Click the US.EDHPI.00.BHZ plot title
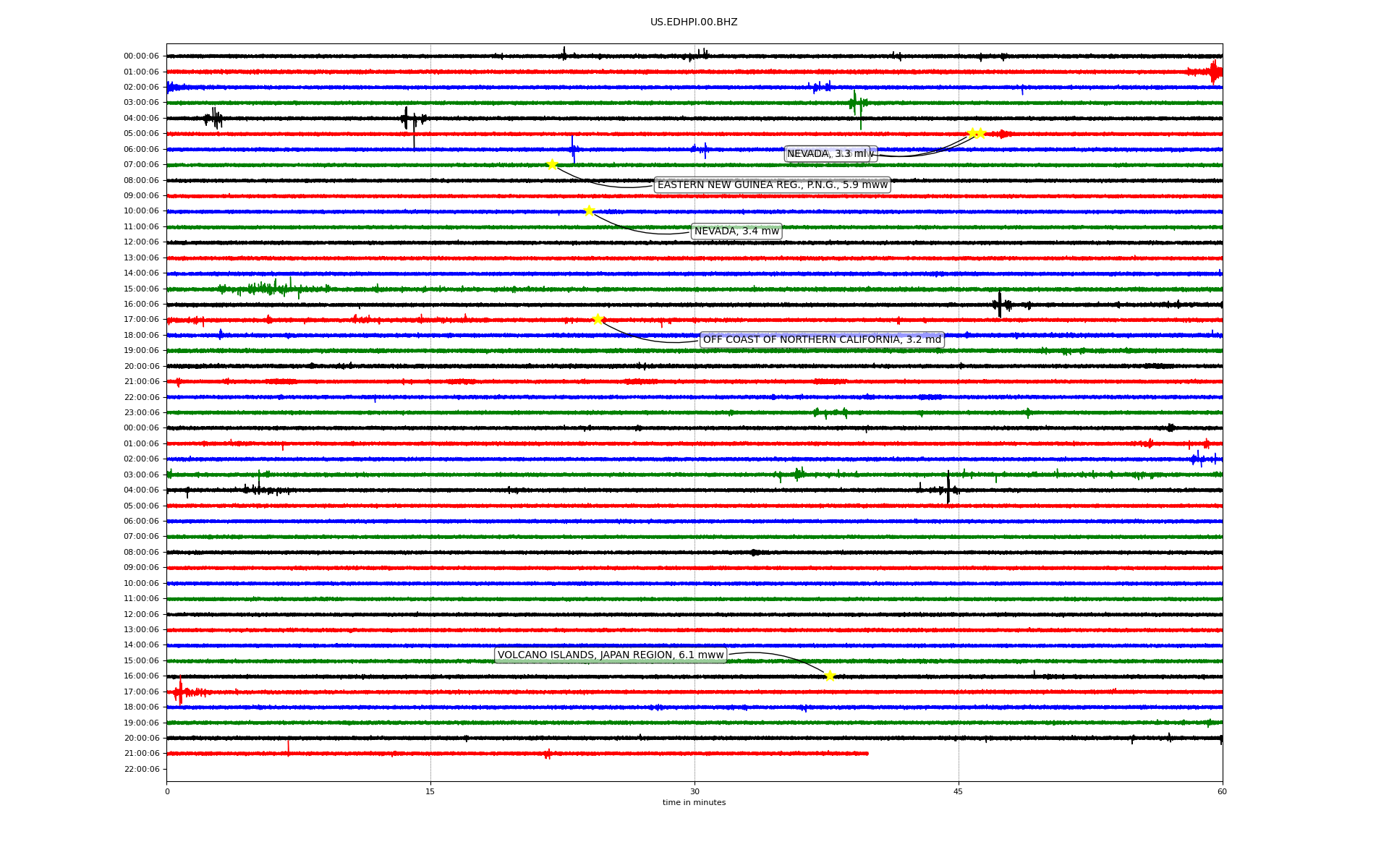The height and width of the screenshot is (868, 1389). 694,22
